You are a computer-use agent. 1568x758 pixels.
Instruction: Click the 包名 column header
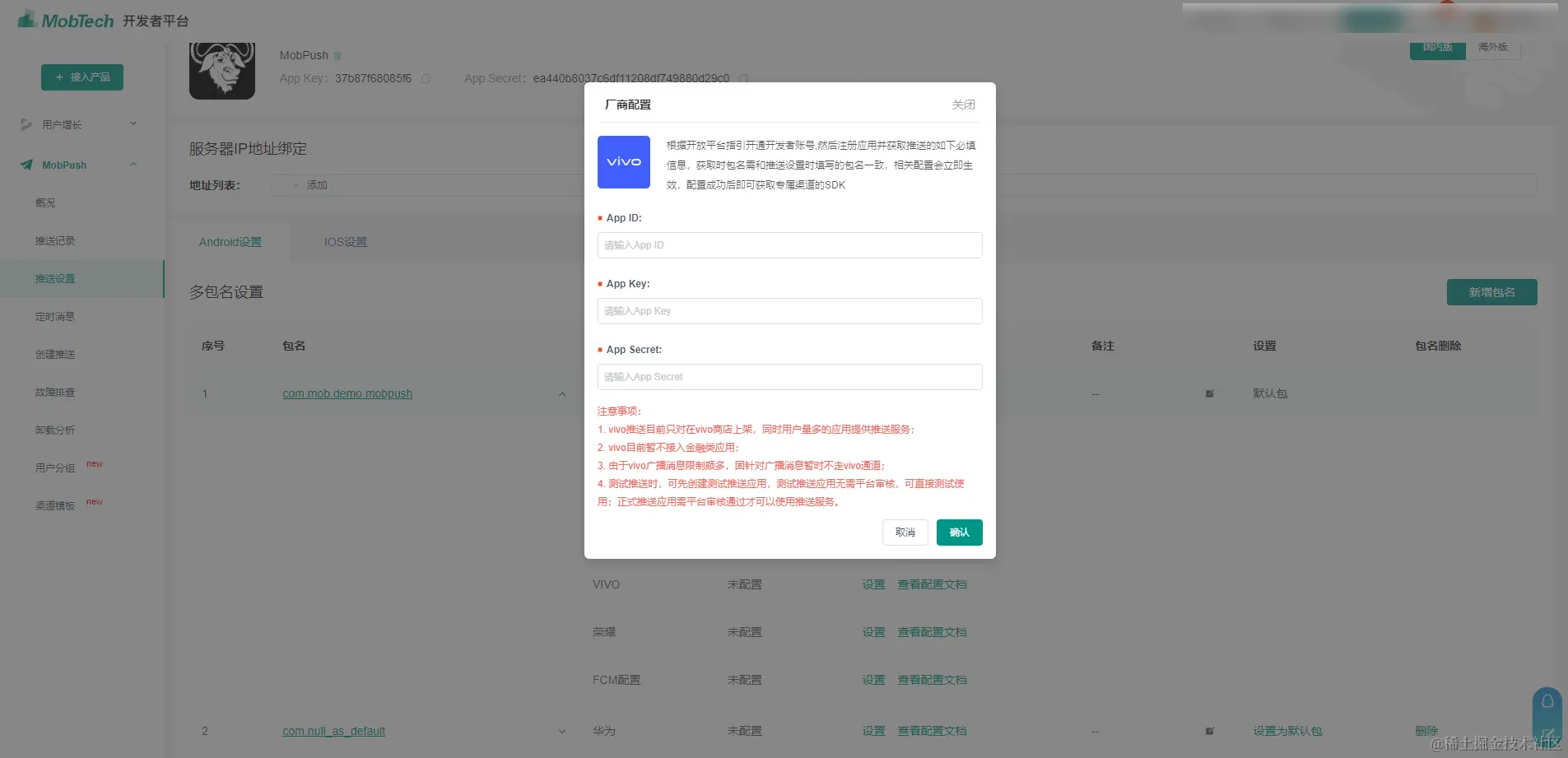click(x=294, y=346)
